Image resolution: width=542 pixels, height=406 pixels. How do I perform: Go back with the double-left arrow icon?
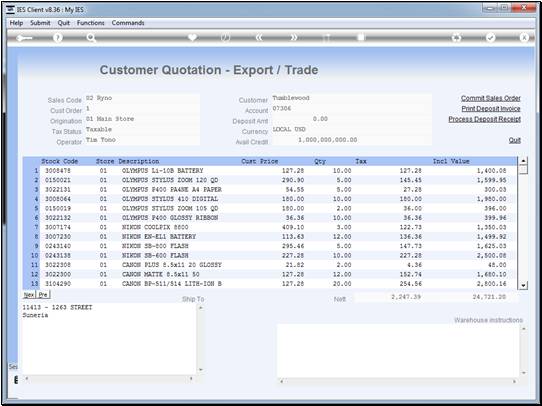[x=259, y=38]
